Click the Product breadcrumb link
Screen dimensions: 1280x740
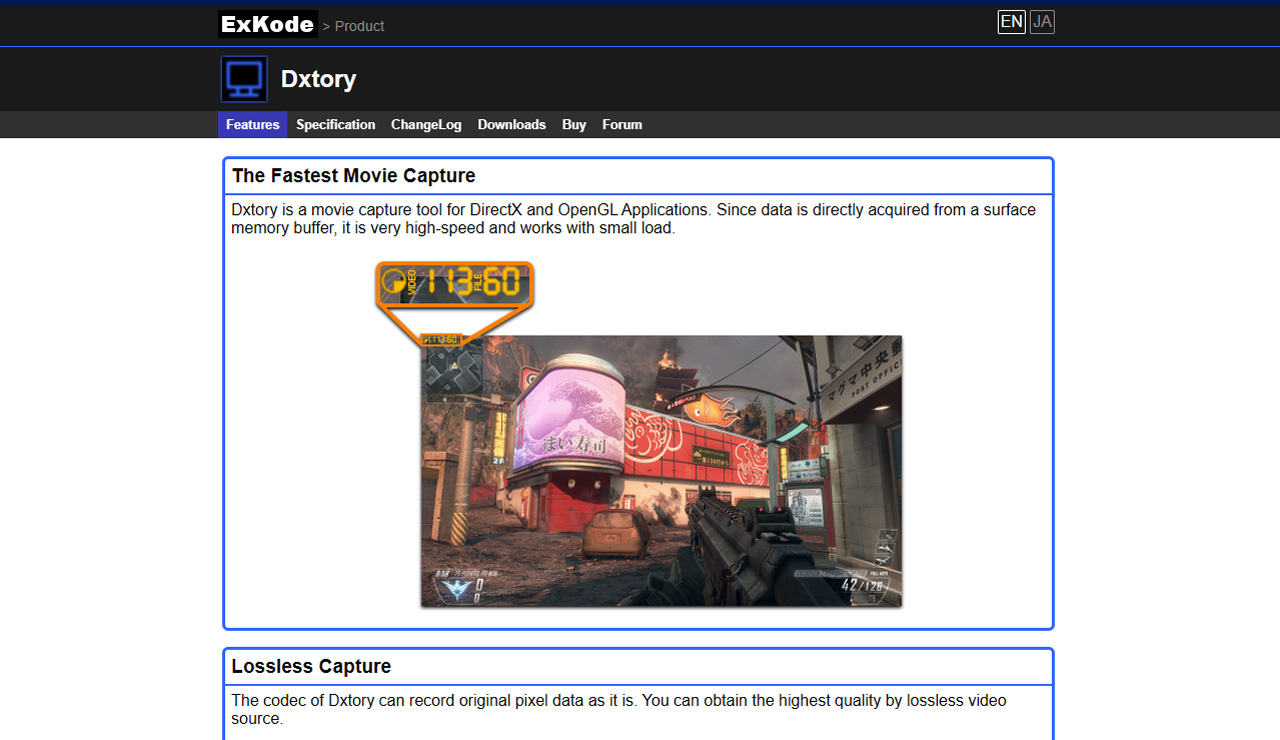pos(359,26)
